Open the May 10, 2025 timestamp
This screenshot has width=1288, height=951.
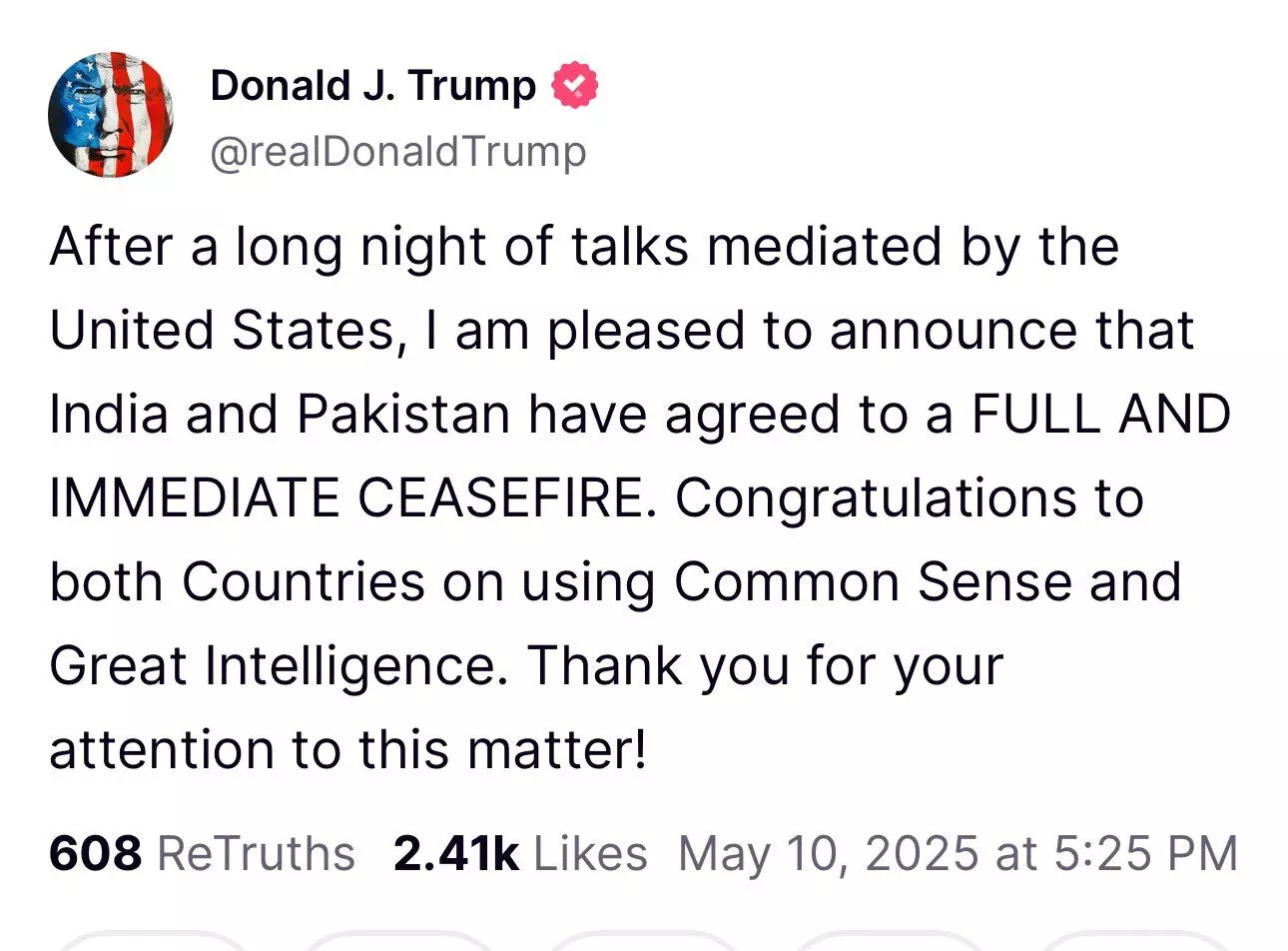click(x=958, y=854)
